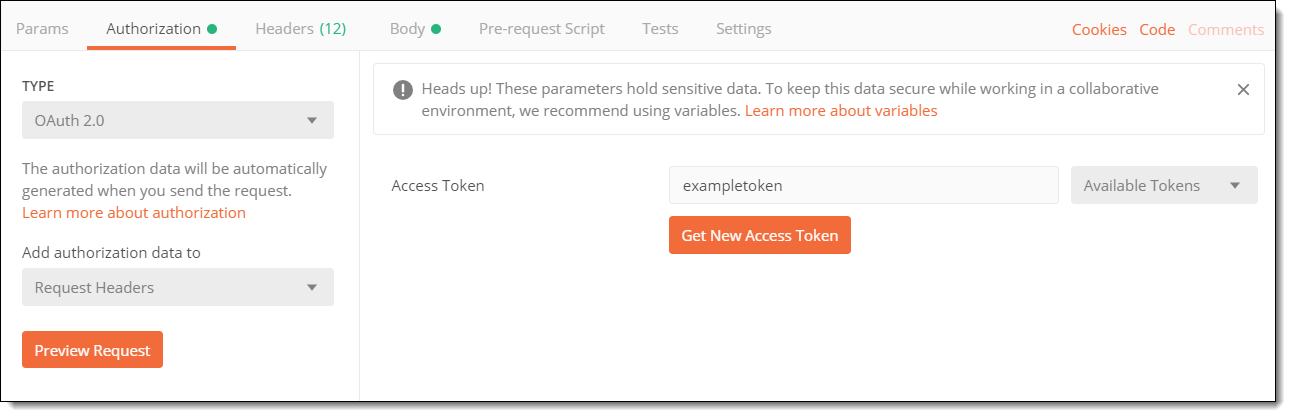Follow Learn more about variables link
1291x417 pixels.
click(x=841, y=111)
